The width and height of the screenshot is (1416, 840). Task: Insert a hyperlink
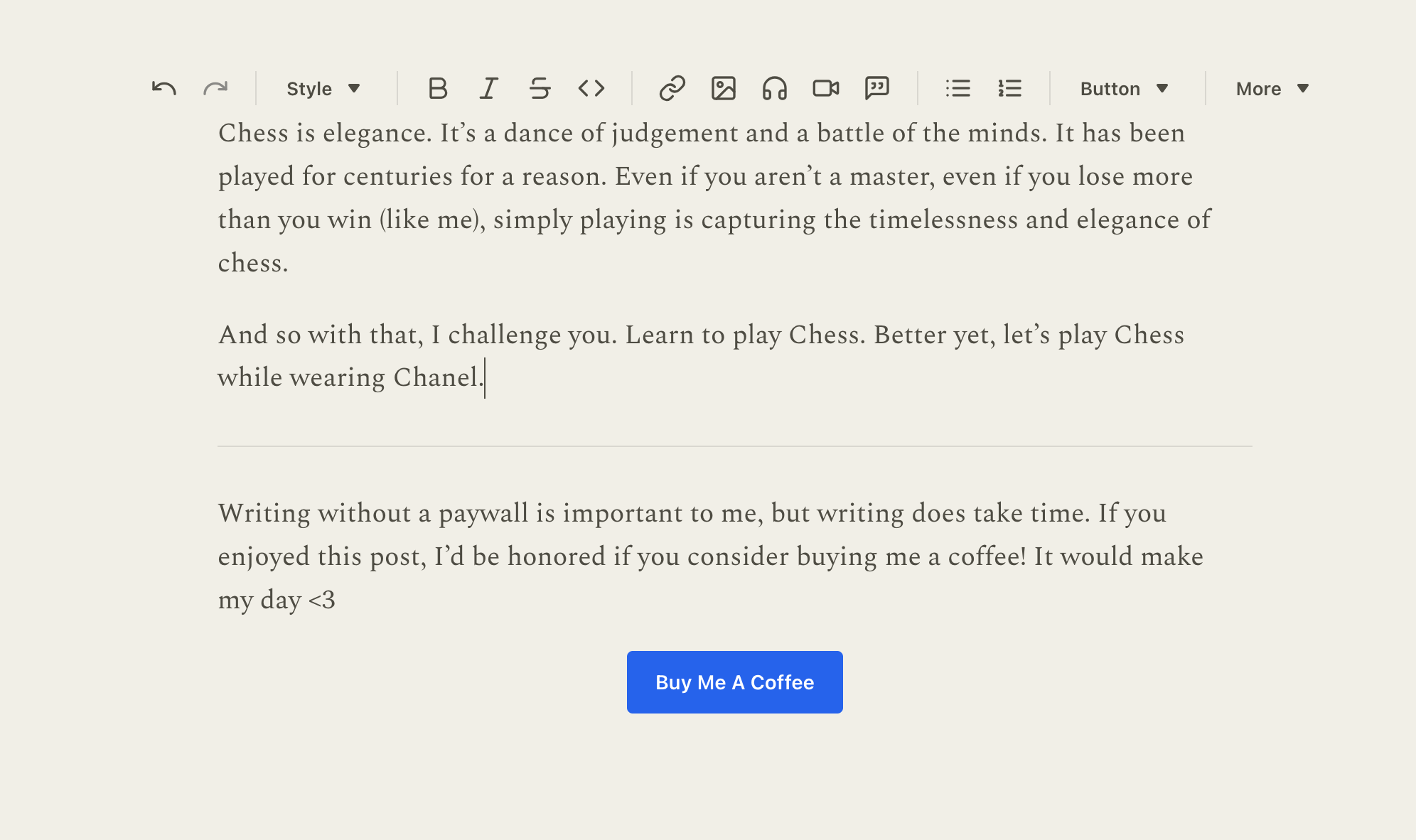672,89
